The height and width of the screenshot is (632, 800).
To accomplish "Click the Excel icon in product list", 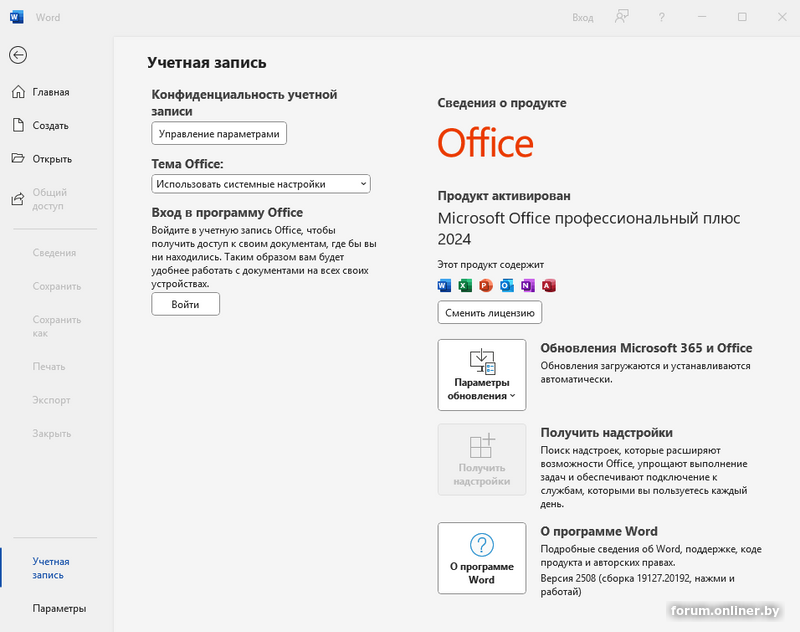I will point(465,286).
